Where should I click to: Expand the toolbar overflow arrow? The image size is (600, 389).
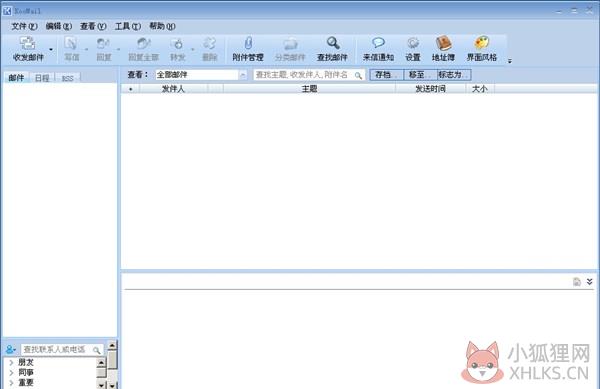[510, 61]
